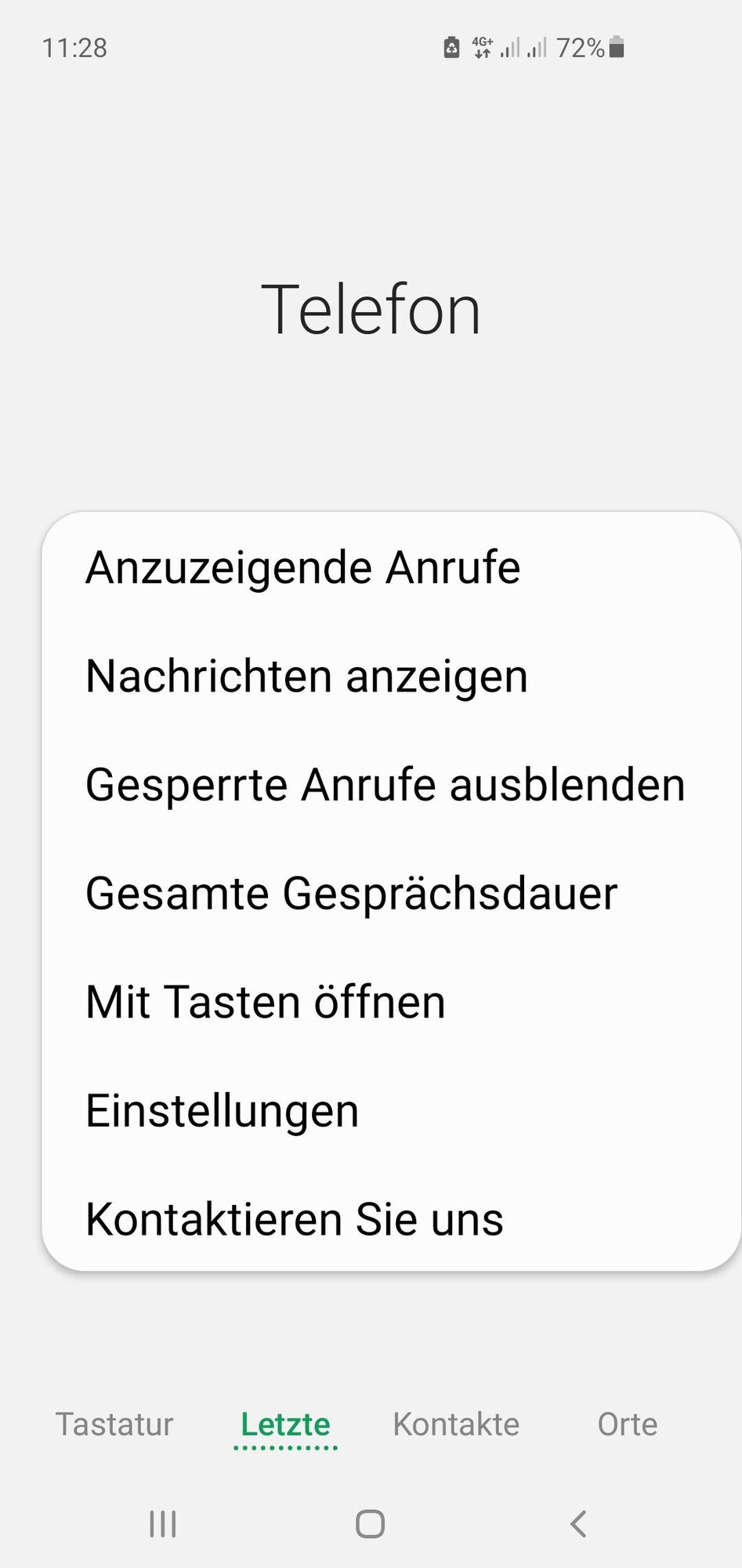Tap the Telefon header title
The image size is (742, 1568).
click(371, 310)
